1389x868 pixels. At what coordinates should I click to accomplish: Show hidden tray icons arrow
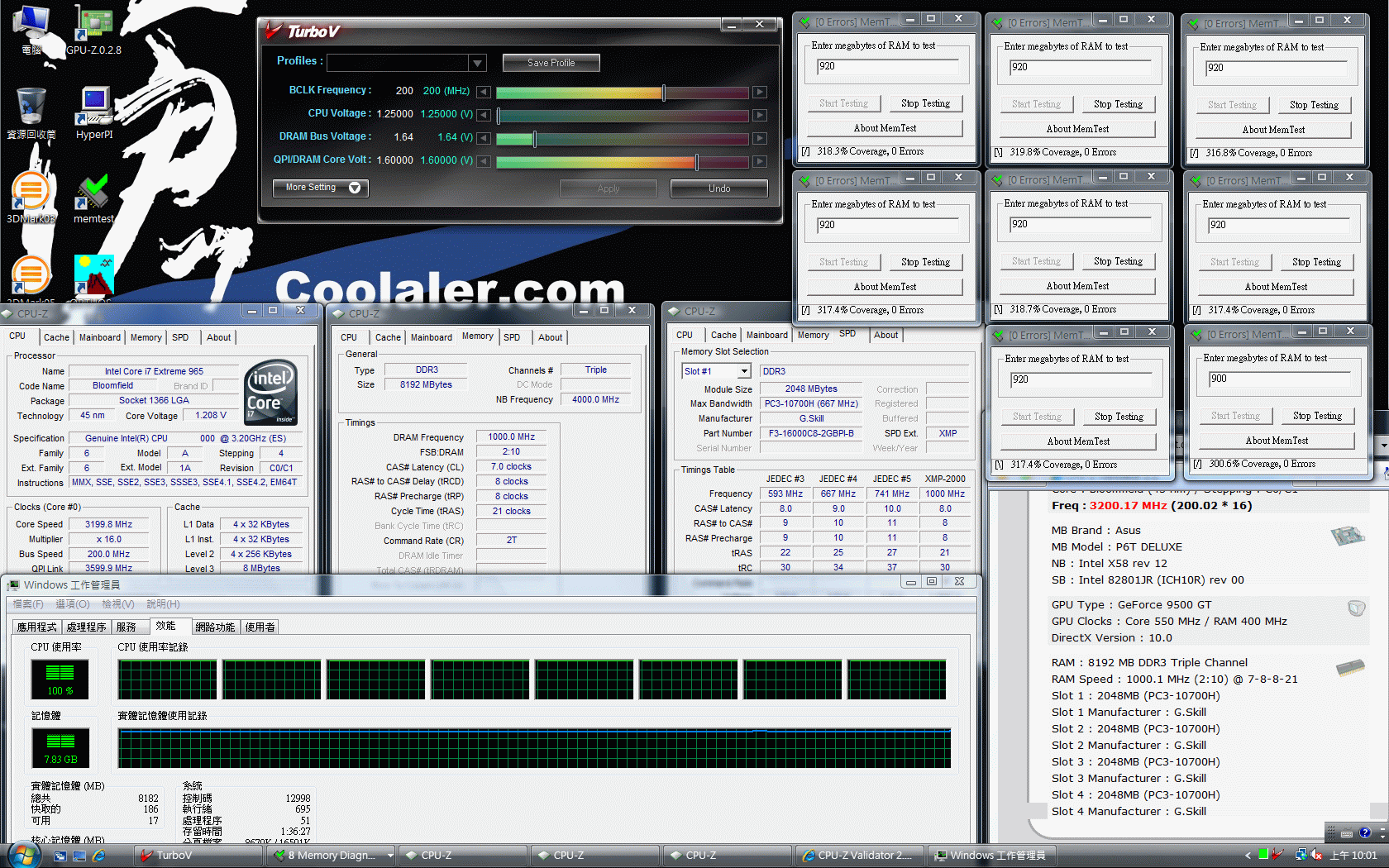pyautogui.click(x=1248, y=856)
